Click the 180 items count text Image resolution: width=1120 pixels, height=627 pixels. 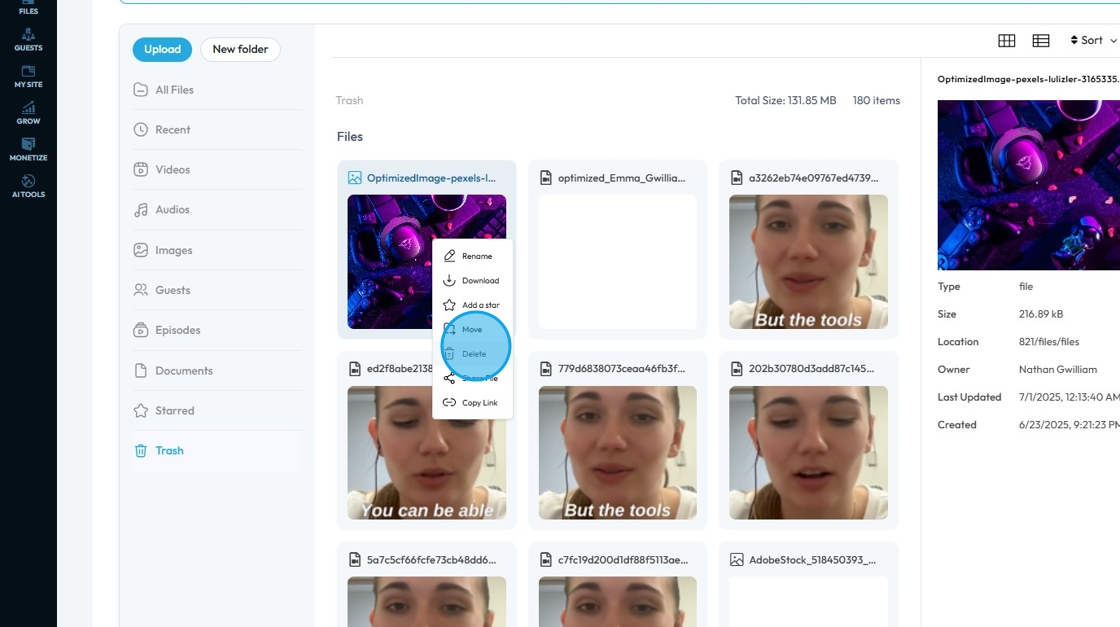point(876,101)
